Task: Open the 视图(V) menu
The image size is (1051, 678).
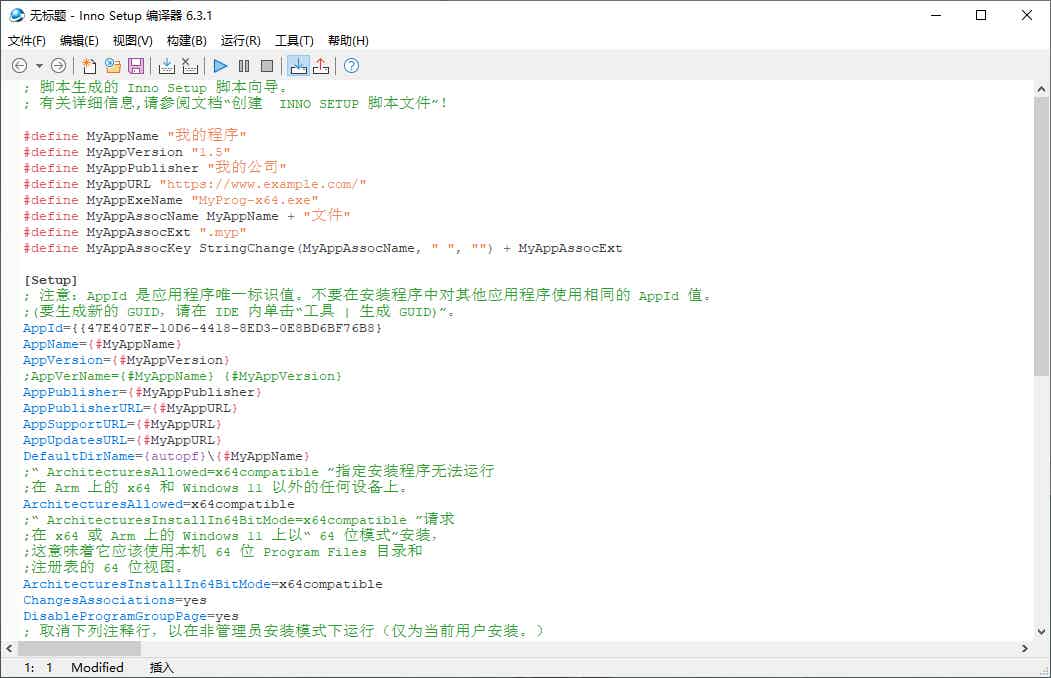Action: click(x=133, y=41)
